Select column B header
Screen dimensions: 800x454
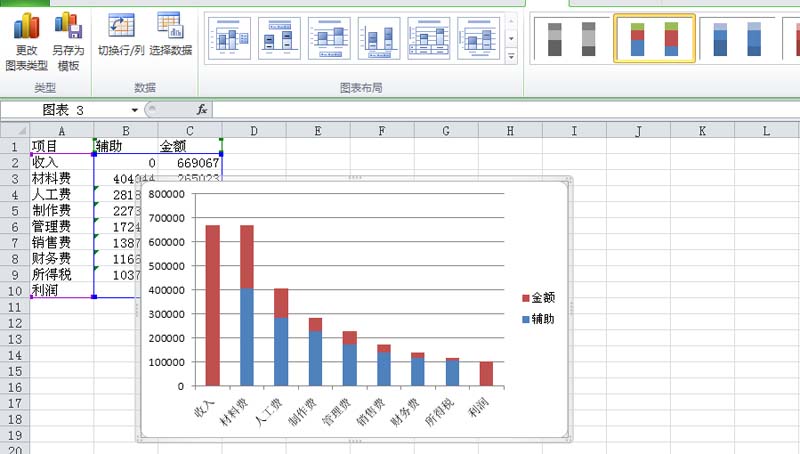(126, 131)
